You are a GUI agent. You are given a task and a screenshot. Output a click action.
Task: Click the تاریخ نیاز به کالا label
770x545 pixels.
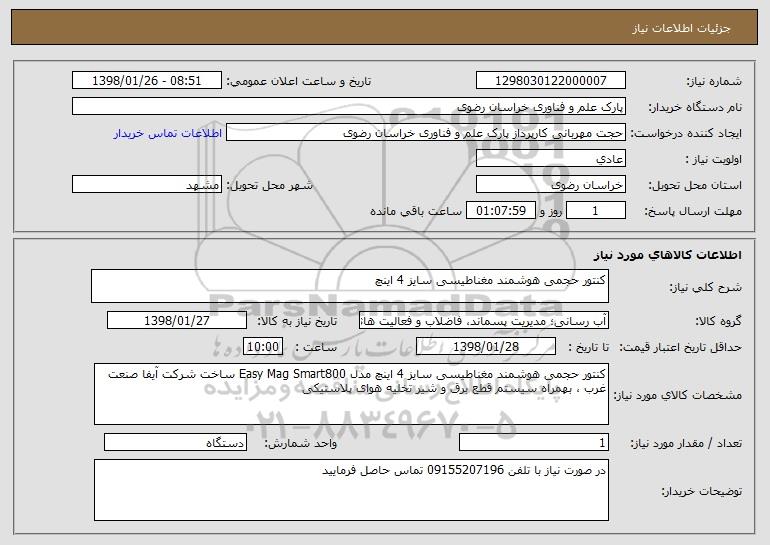[297, 321]
